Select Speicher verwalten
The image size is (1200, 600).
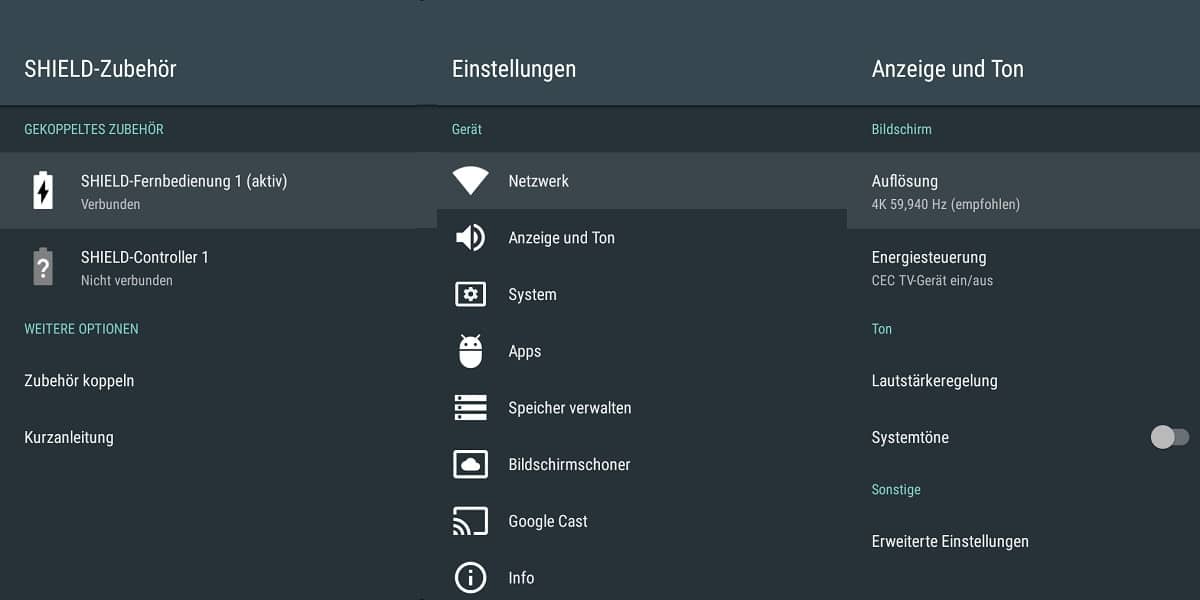(x=641, y=408)
